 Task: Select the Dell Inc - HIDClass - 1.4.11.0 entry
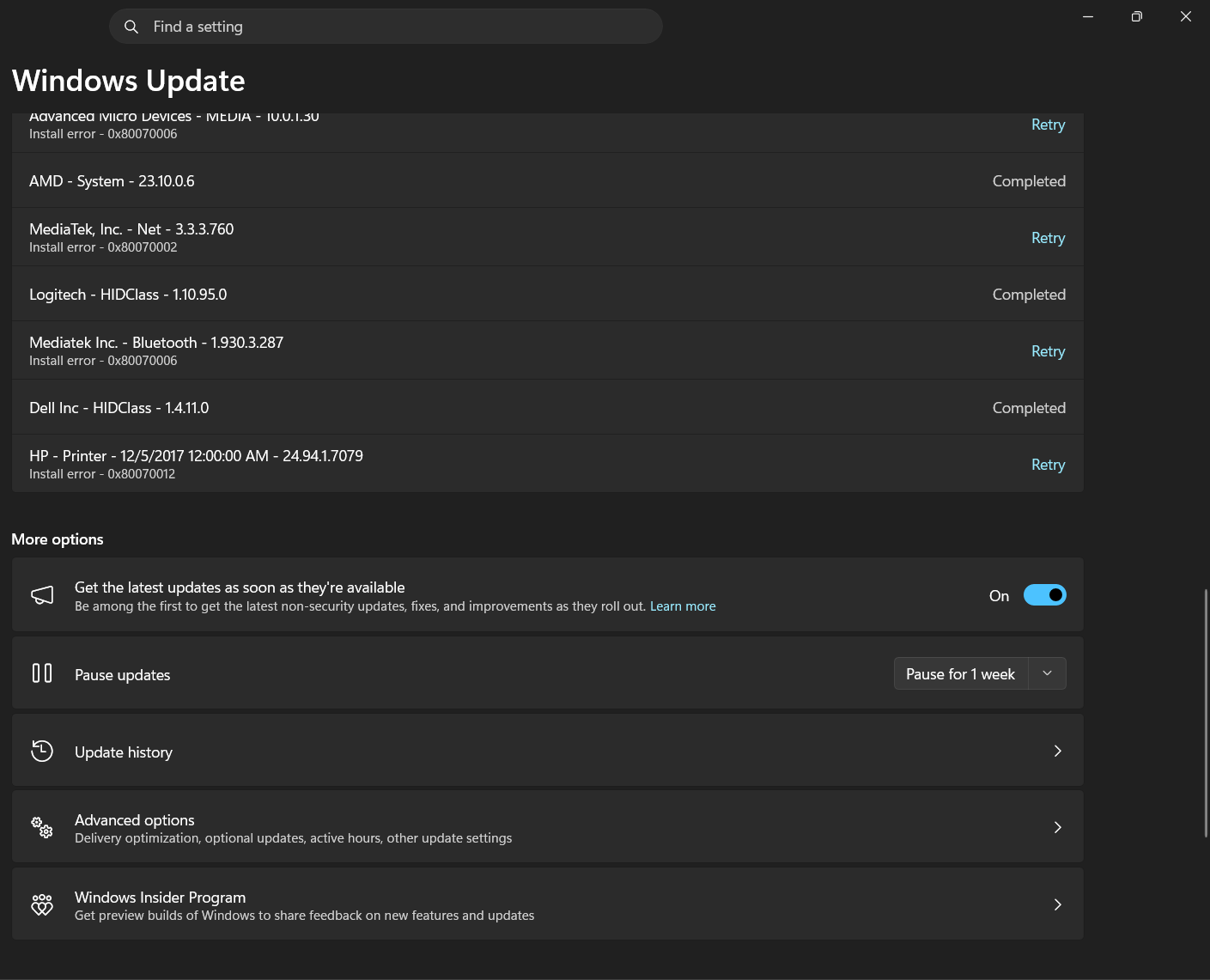tap(548, 408)
